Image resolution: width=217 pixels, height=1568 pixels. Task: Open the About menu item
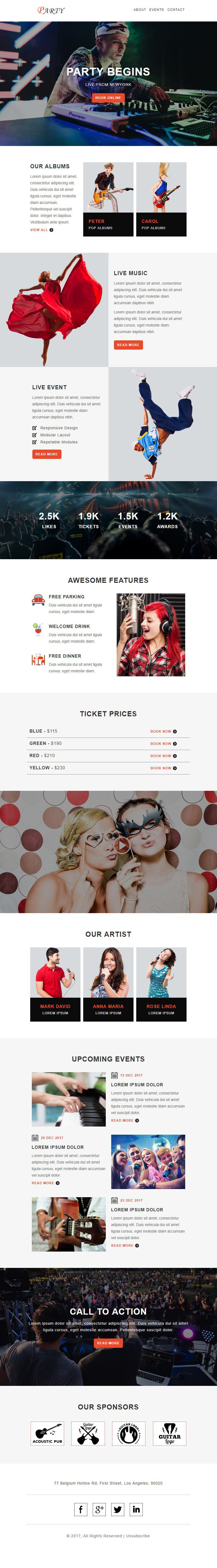[139, 10]
